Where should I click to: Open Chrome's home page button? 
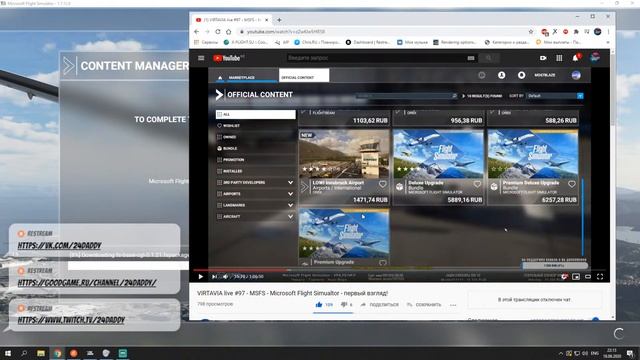(x=229, y=31)
